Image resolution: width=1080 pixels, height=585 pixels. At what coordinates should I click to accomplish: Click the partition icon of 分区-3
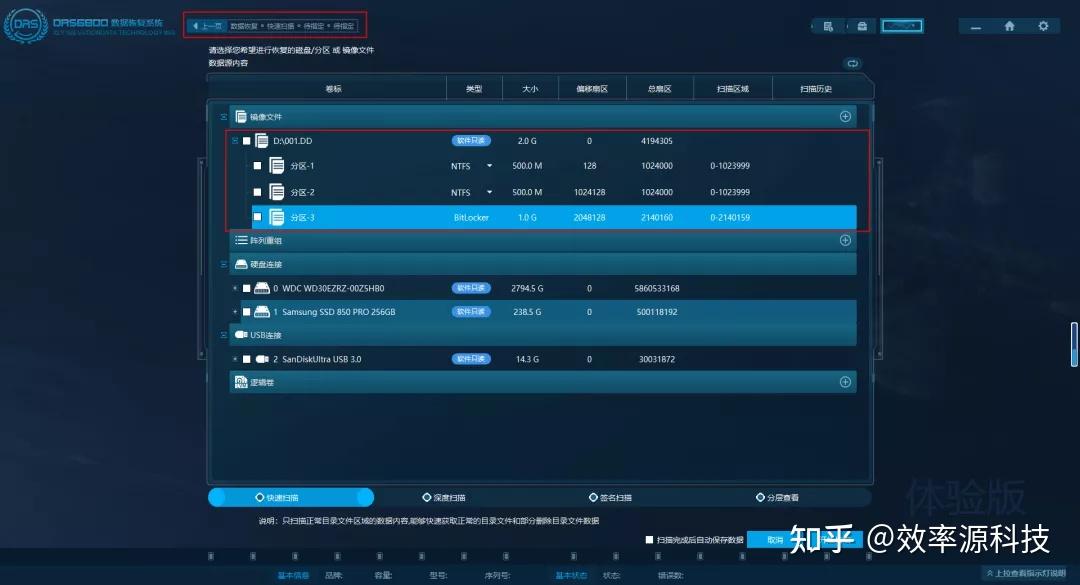tap(277, 218)
